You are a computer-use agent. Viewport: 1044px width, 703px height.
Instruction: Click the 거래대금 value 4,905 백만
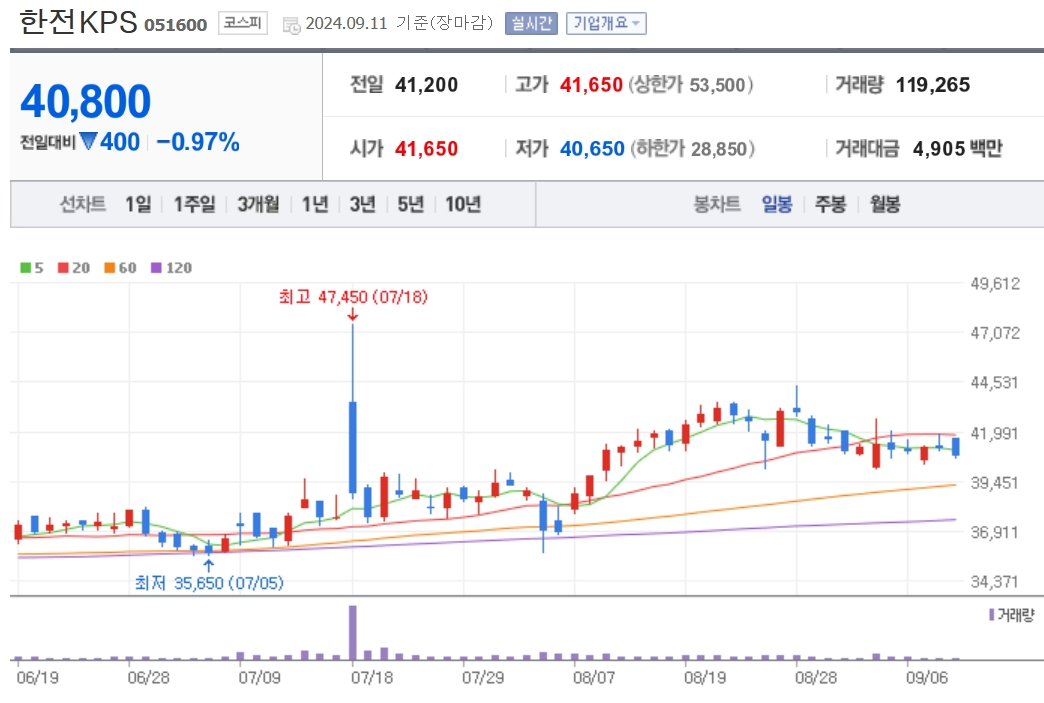coord(957,148)
